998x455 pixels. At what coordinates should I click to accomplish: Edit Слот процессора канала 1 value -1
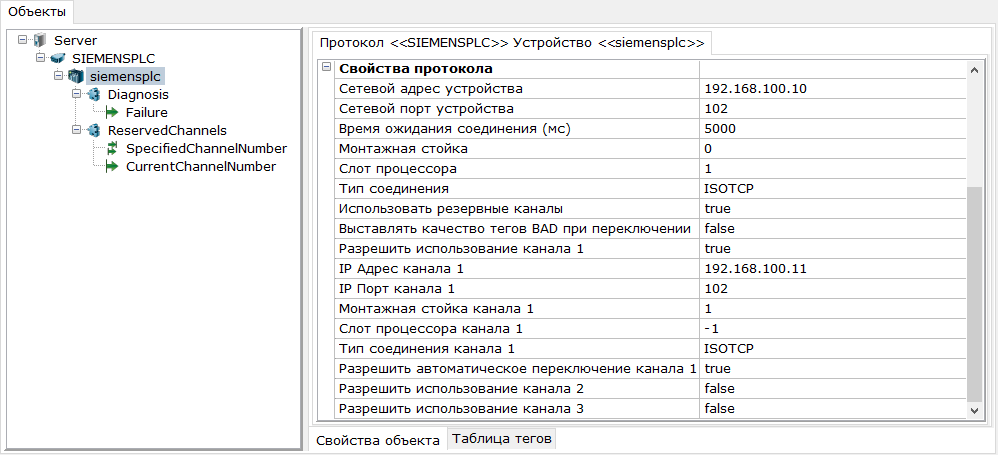click(832, 328)
